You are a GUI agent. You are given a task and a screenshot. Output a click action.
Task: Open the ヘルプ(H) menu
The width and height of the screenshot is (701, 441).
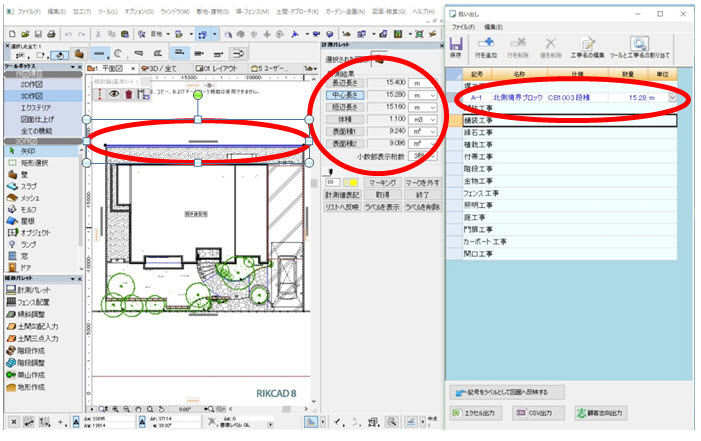pyautogui.click(x=423, y=12)
